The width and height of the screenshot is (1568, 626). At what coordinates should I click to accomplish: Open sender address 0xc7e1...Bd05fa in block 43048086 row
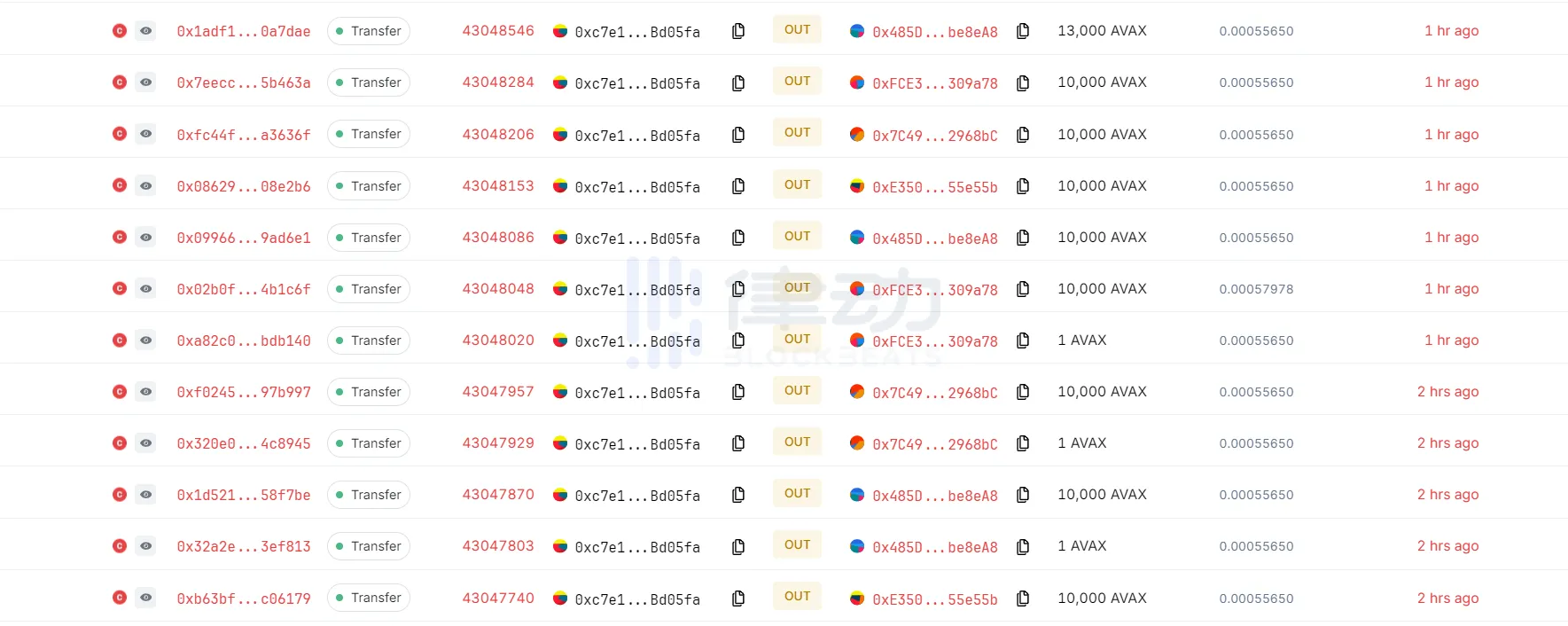[x=636, y=239]
